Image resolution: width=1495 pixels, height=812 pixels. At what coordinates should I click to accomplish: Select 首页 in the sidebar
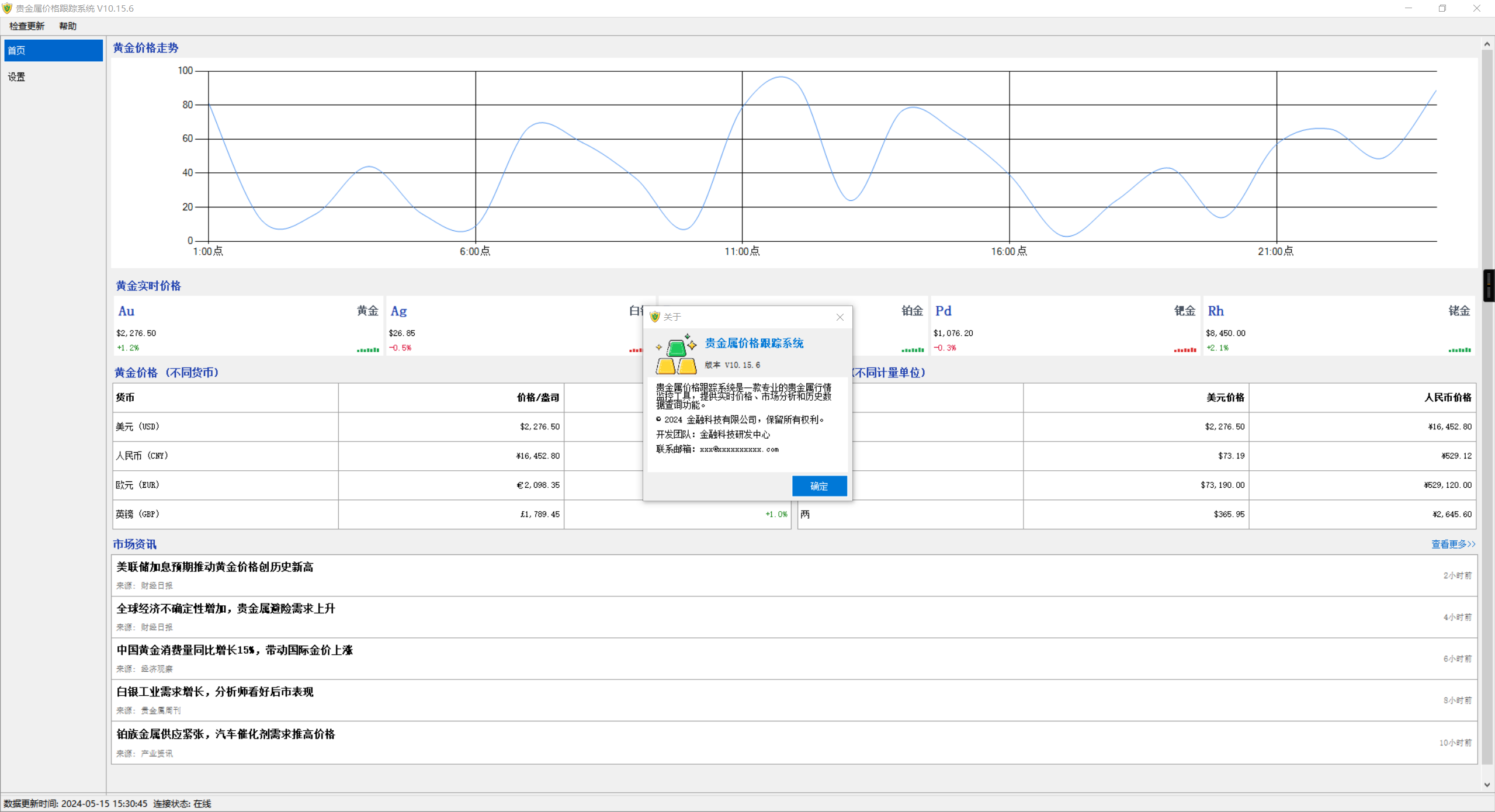click(53, 50)
